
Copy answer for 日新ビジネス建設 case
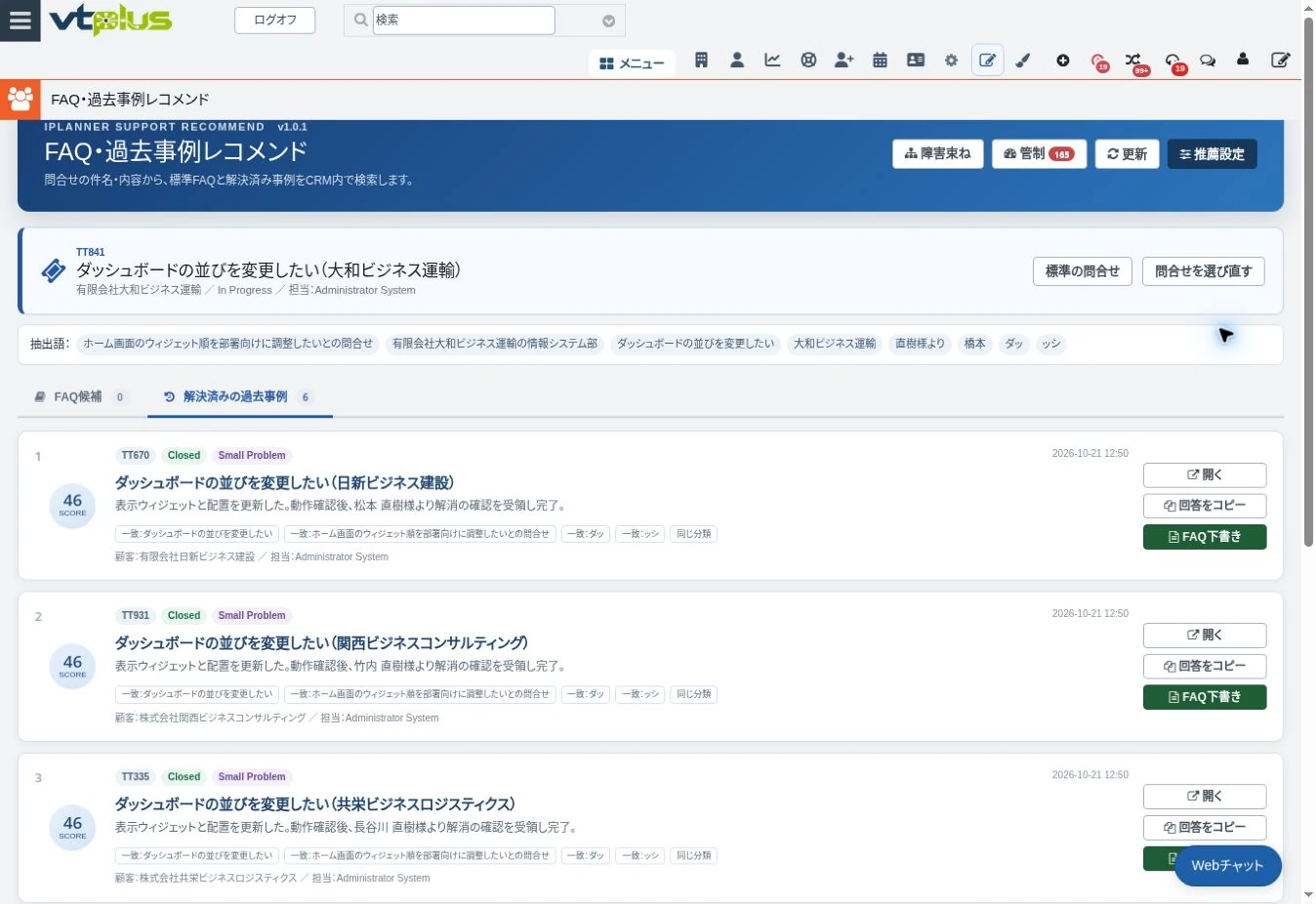pos(1205,506)
